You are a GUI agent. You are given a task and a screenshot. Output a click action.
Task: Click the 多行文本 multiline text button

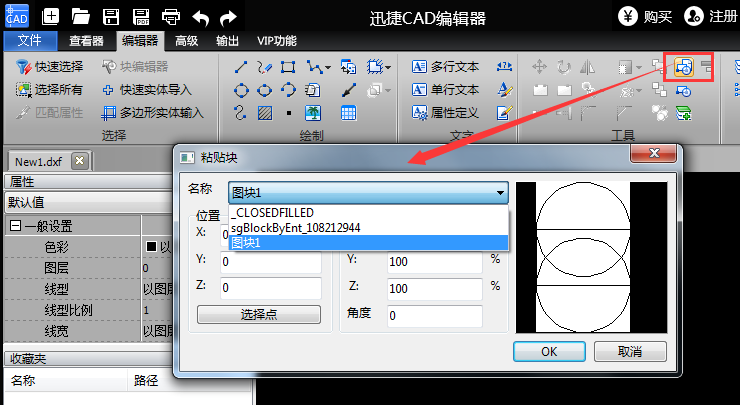pyautogui.click(x=446, y=67)
